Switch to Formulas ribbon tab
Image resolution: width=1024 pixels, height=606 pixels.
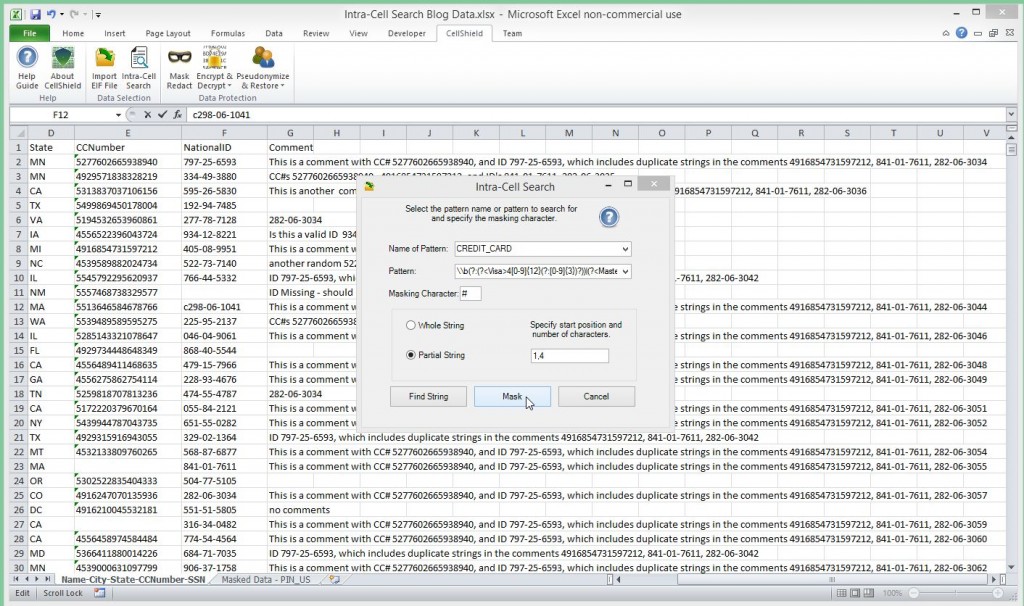pyautogui.click(x=228, y=33)
